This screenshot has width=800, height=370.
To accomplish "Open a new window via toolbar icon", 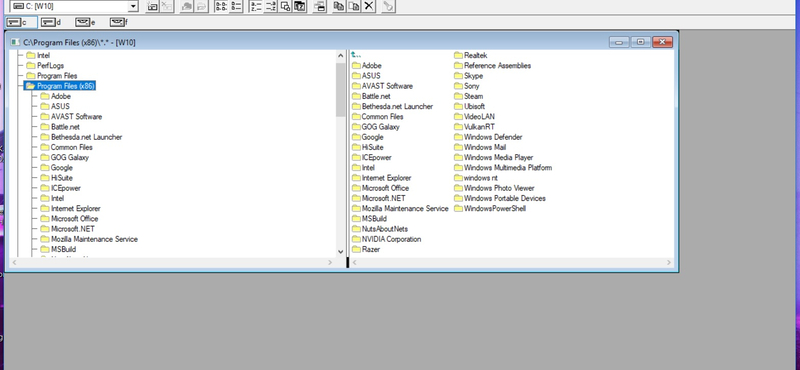I will [x=319, y=6].
